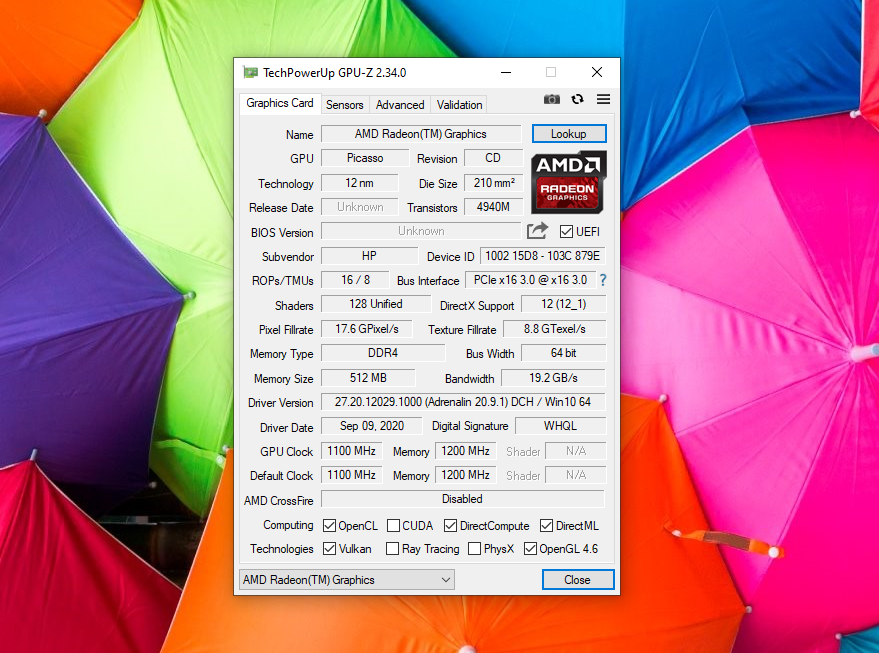Click the Bus Interface question mark
Viewport: 879px width, 653px height.
pos(603,280)
